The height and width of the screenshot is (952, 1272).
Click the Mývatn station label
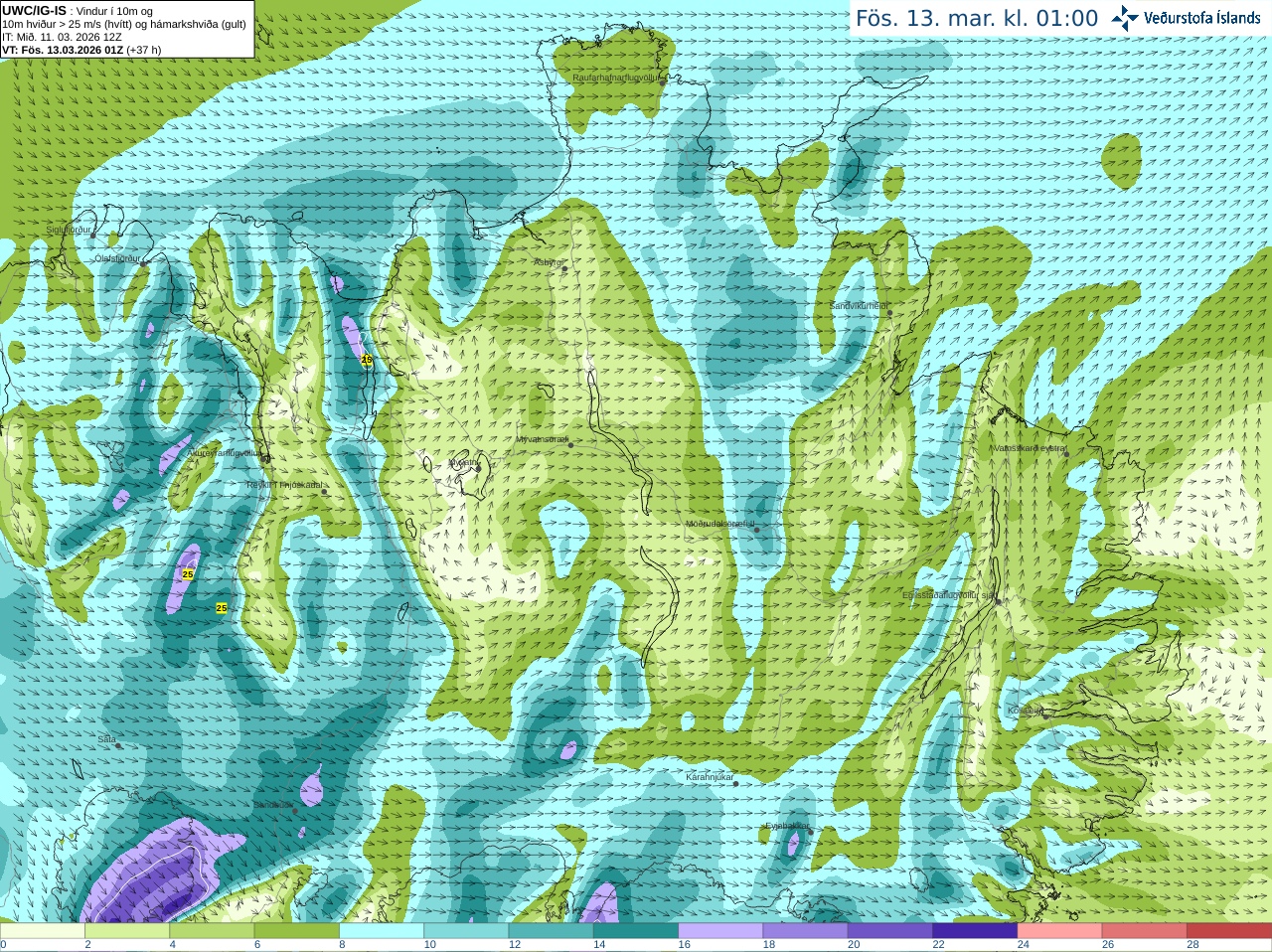[x=463, y=462]
